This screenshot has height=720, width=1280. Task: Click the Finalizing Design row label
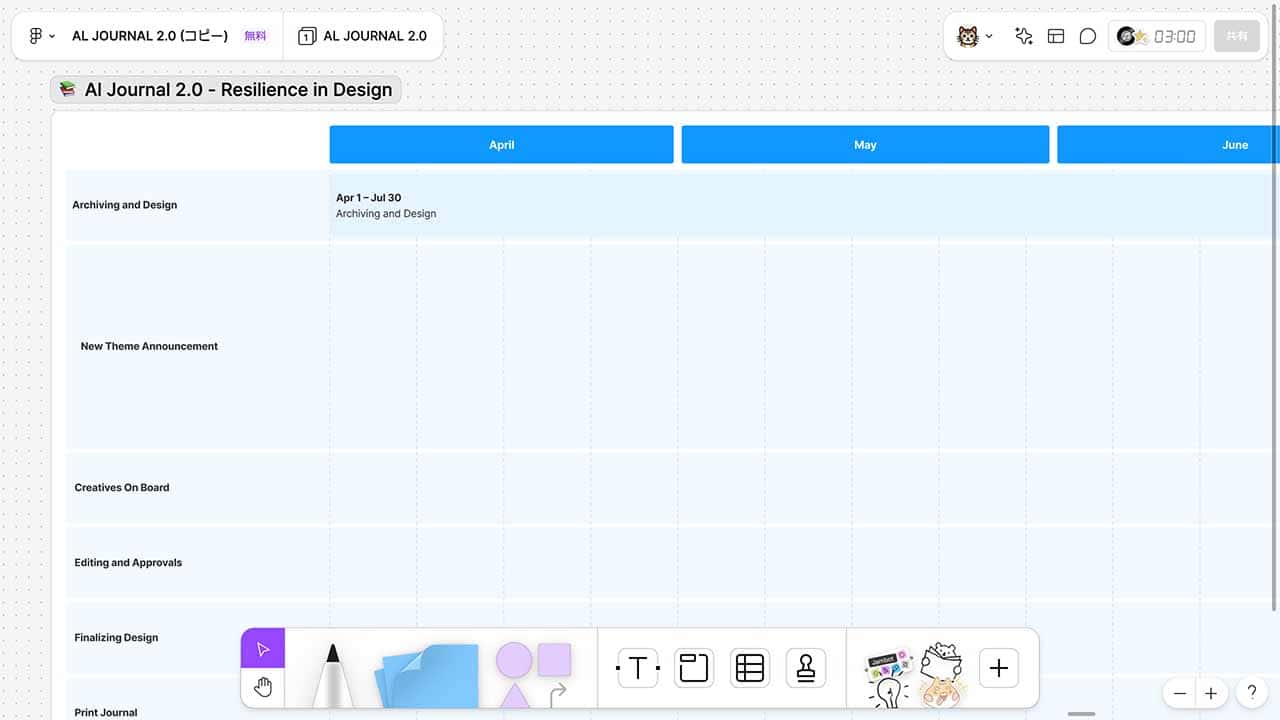tap(116, 638)
